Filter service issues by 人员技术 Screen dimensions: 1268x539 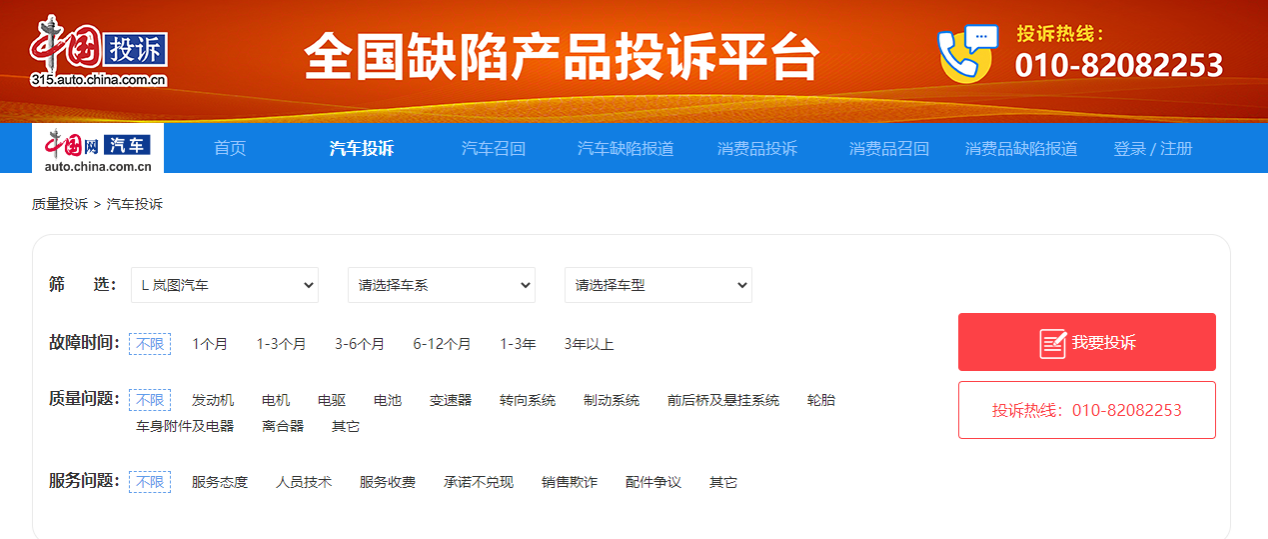(x=304, y=482)
